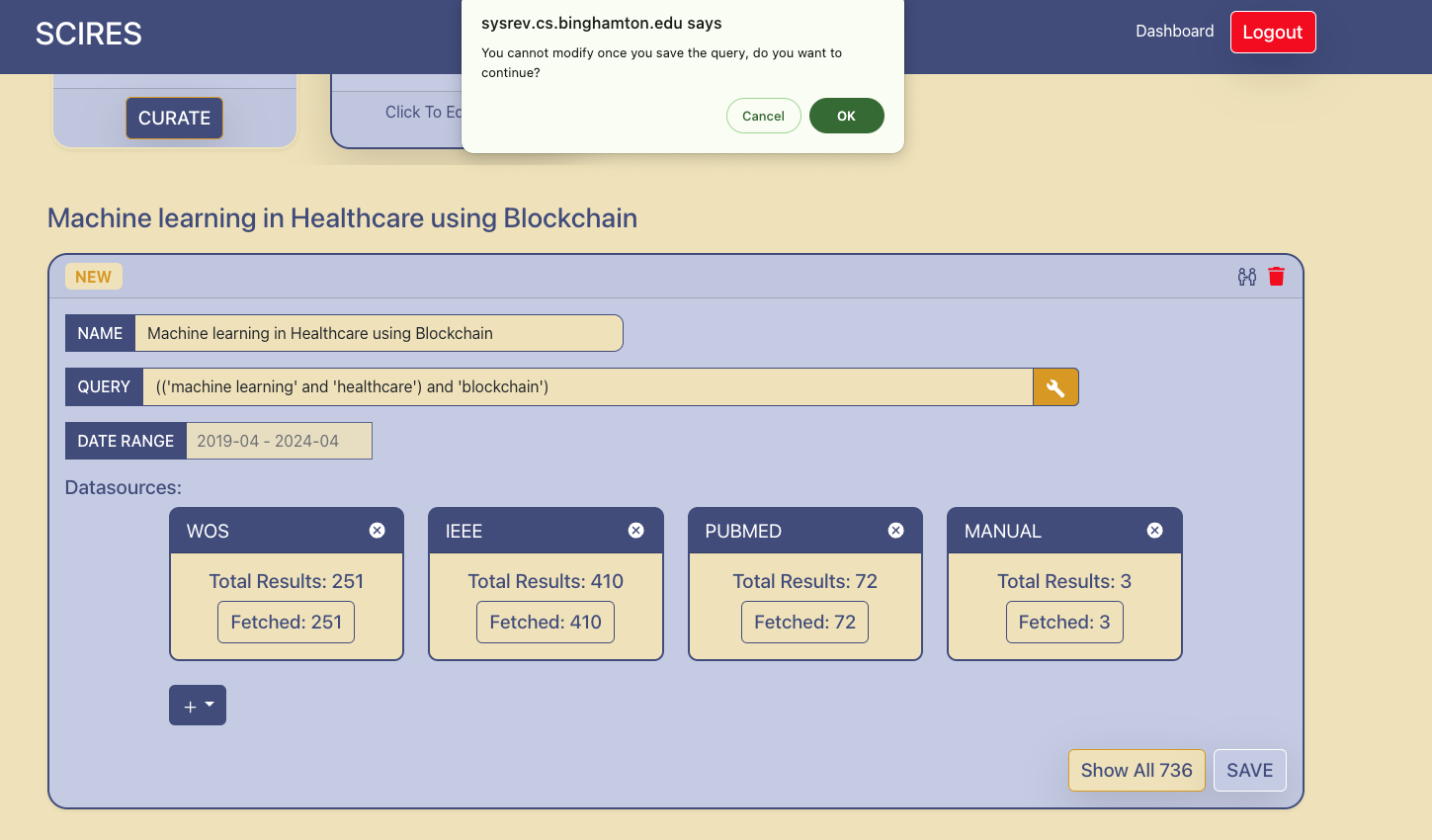Screen dimensions: 1432x840
Task: Confirm the dialog with OK
Action: (x=847, y=116)
